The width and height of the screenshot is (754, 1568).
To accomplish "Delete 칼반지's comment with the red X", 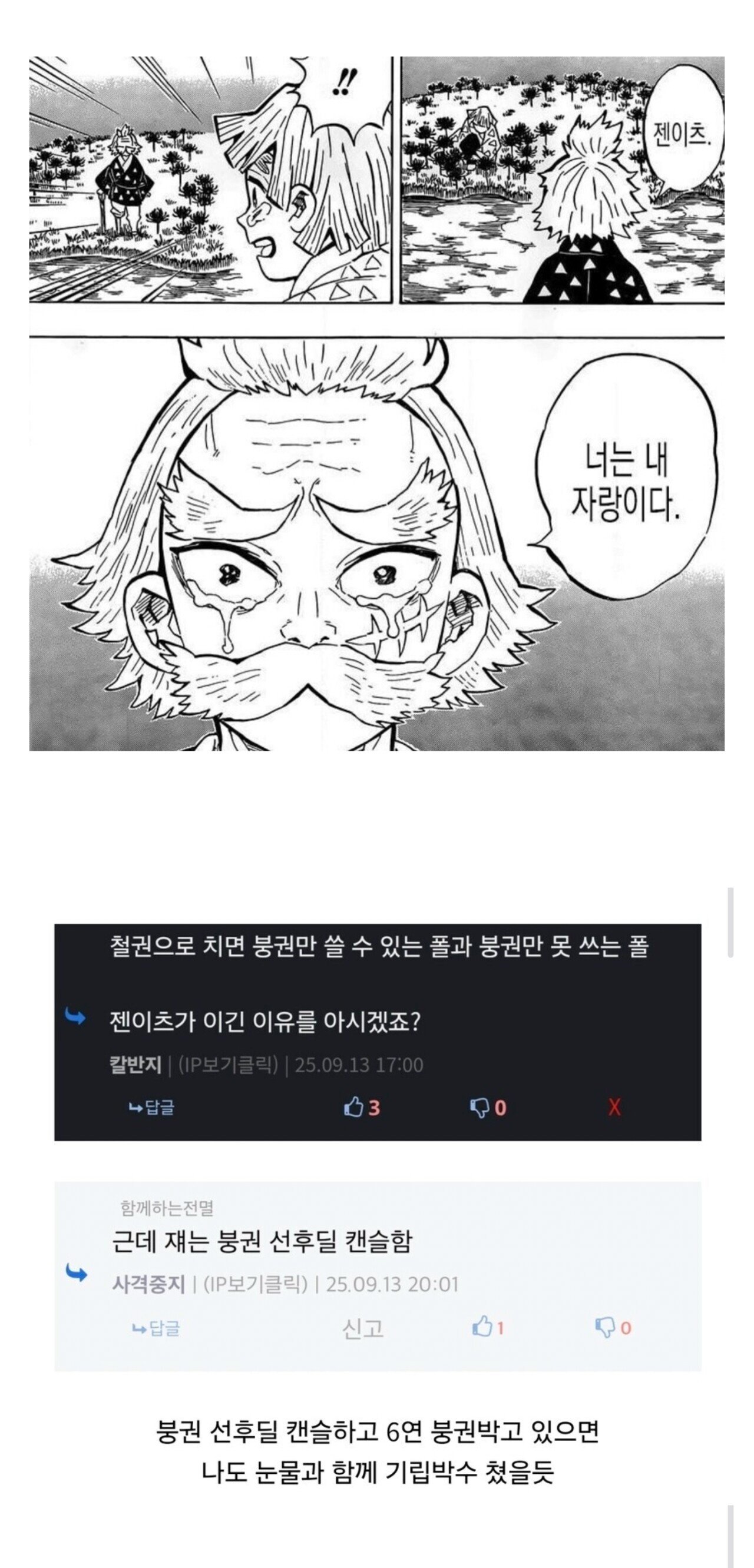I will [614, 1107].
